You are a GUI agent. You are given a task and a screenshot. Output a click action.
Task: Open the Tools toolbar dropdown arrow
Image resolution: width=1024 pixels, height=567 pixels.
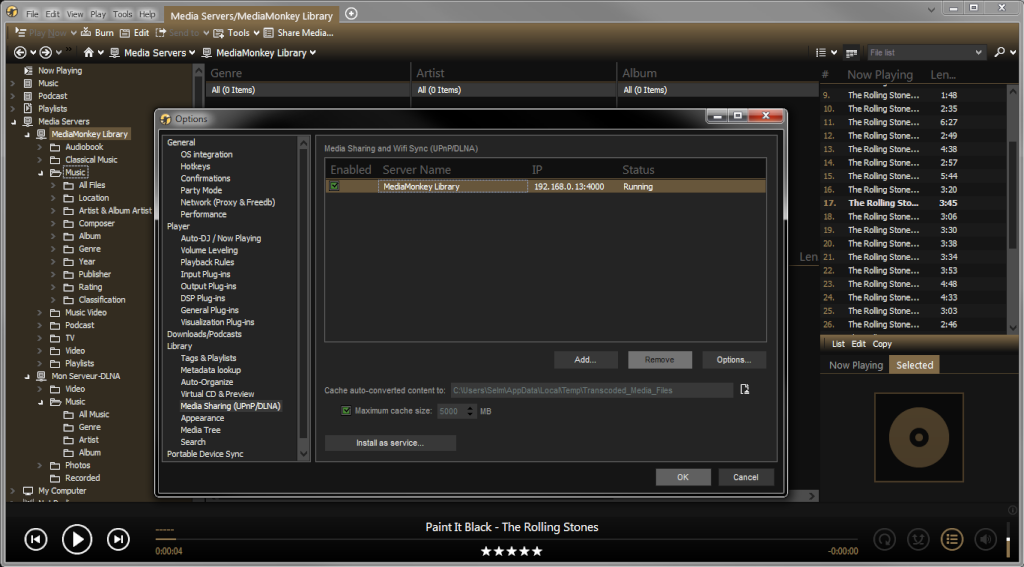257,33
